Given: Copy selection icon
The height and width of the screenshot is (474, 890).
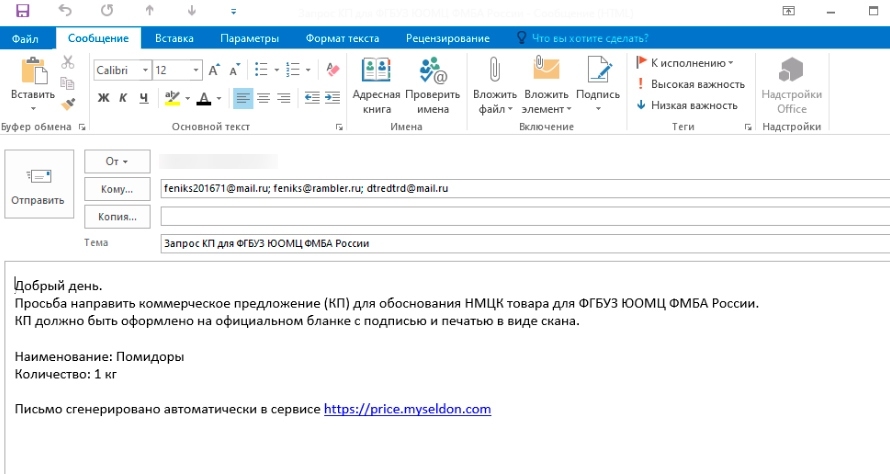Looking at the screenshot, I should [68, 83].
